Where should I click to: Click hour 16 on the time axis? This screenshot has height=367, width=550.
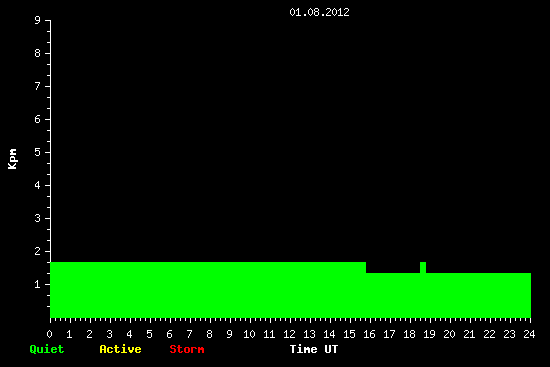coord(369,334)
